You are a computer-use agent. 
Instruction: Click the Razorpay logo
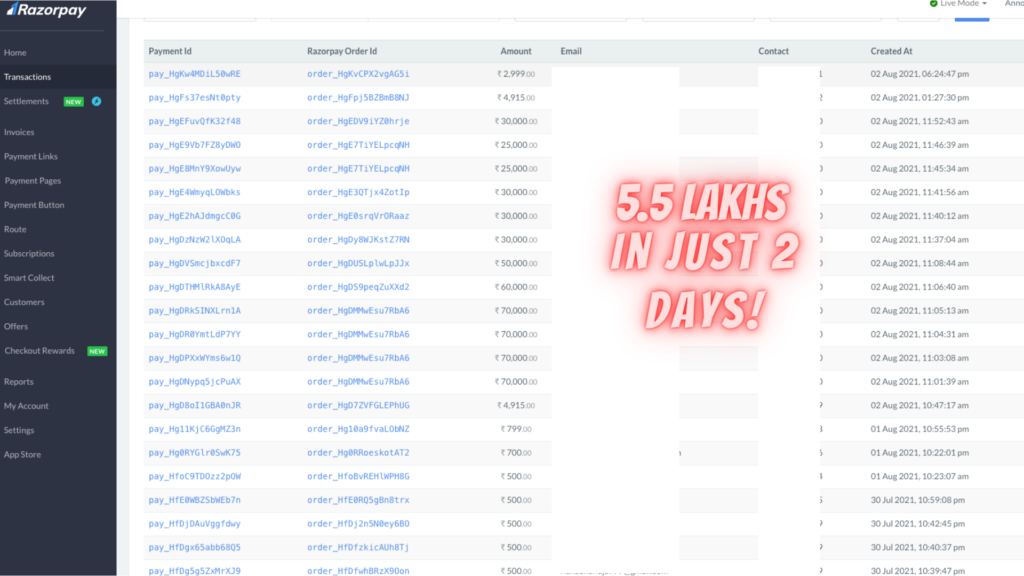45,12
